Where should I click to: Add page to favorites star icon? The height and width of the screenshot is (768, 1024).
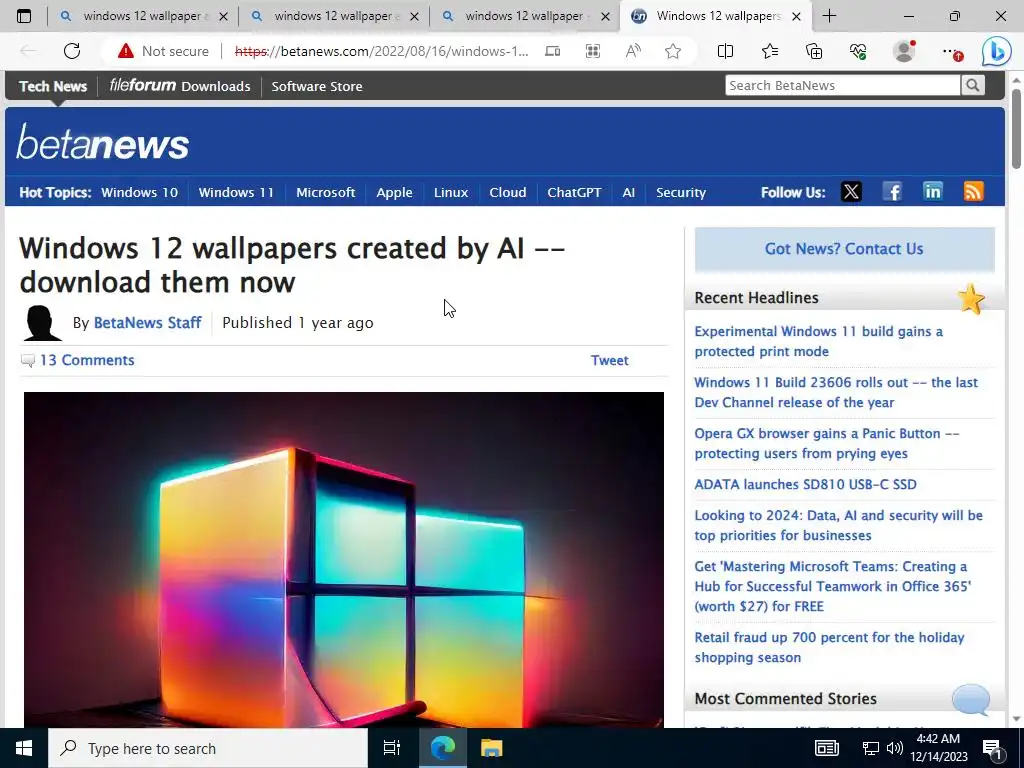[x=673, y=51]
